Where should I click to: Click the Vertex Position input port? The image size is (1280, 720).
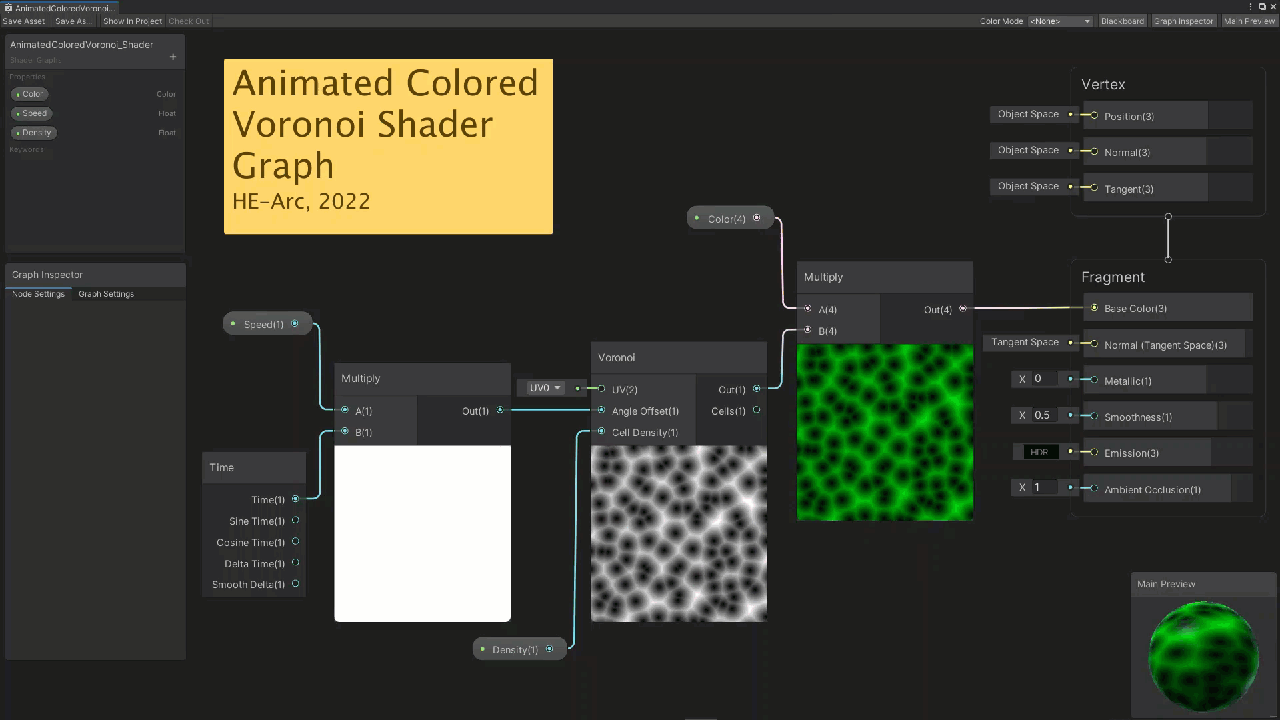pyautogui.click(x=1094, y=116)
